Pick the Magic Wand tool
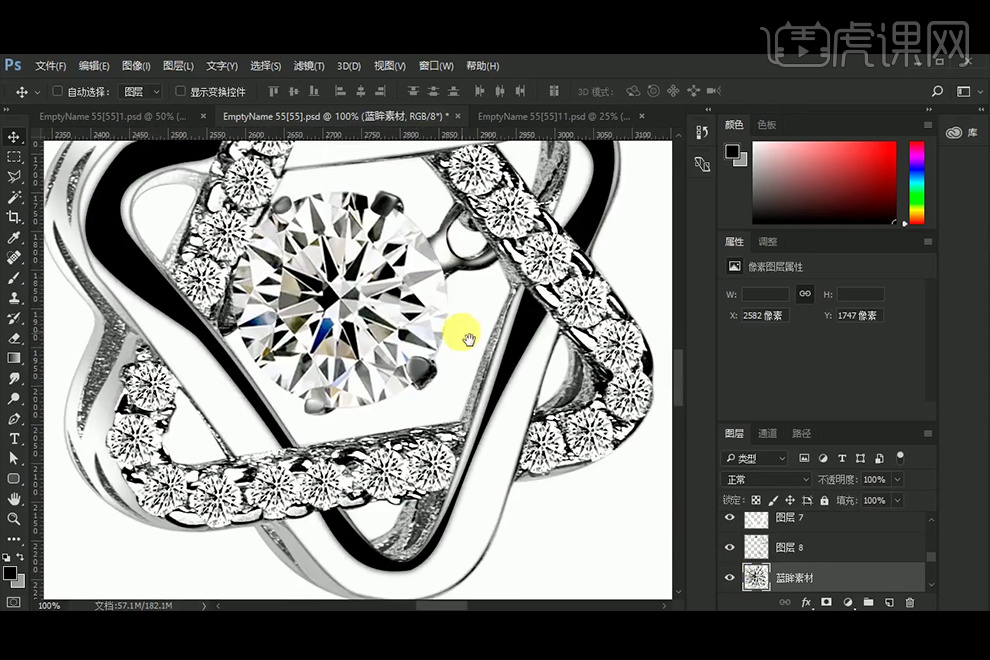The width and height of the screenshot is (990, 660). (x=13, y=197)
